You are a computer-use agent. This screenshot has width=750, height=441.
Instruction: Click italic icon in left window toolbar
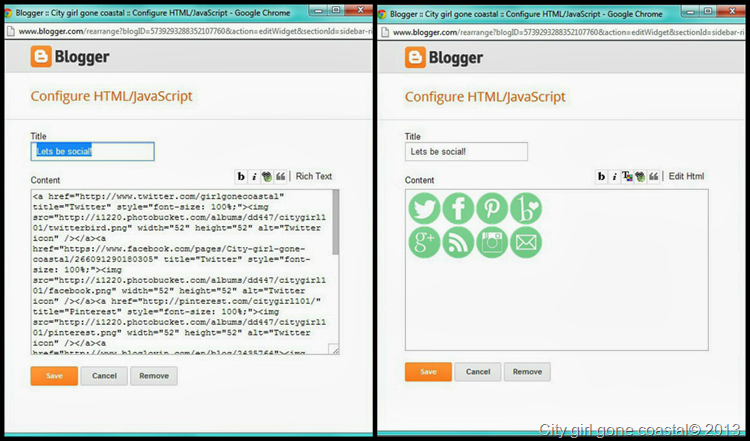tap(254, 176)
